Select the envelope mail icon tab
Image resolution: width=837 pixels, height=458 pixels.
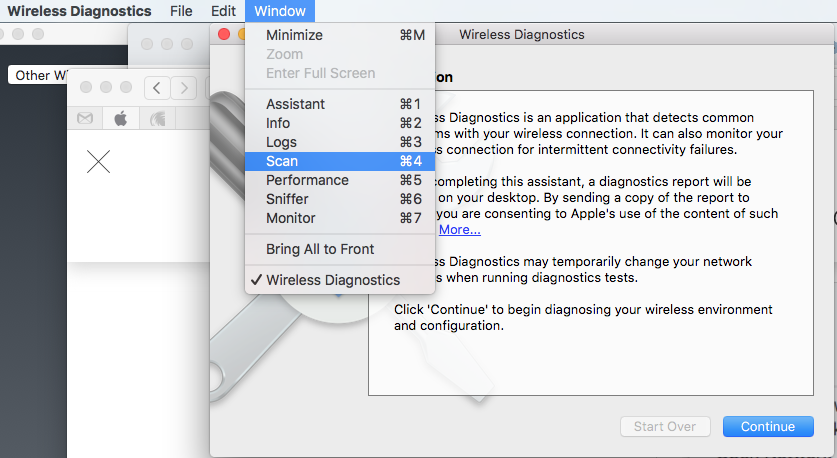click(x=86, y=118)
